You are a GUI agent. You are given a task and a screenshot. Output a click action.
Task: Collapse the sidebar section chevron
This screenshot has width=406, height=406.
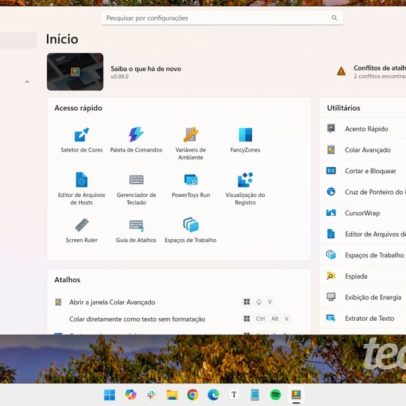pyautogui.click(x=27, y=82)
